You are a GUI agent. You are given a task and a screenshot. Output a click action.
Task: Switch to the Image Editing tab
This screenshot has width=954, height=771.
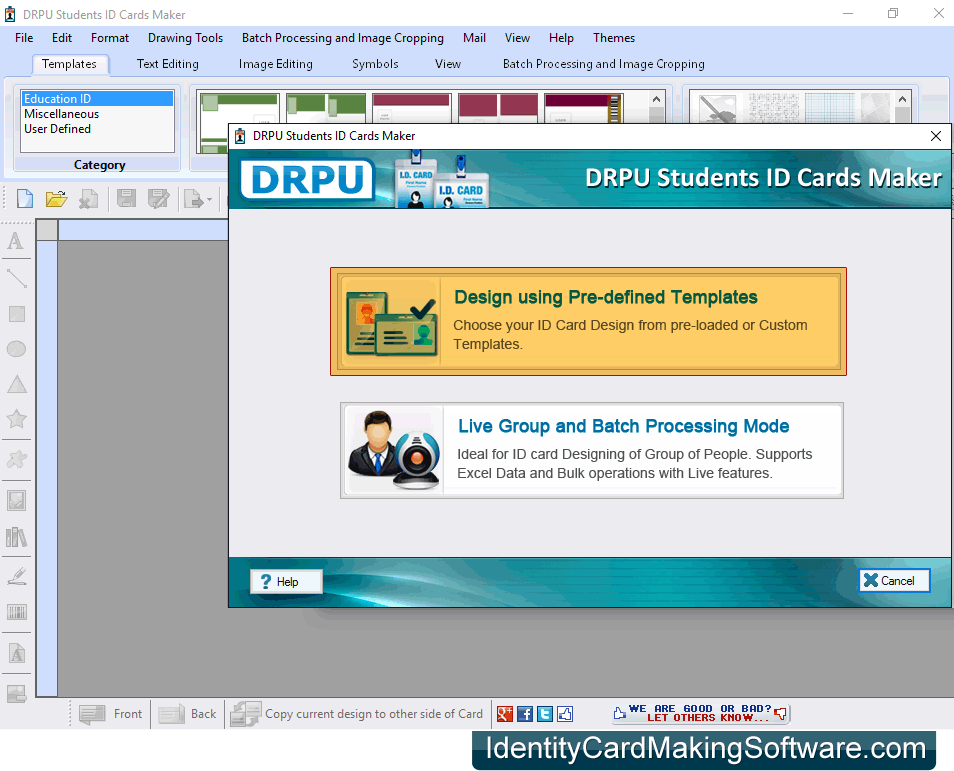[276, 64]
